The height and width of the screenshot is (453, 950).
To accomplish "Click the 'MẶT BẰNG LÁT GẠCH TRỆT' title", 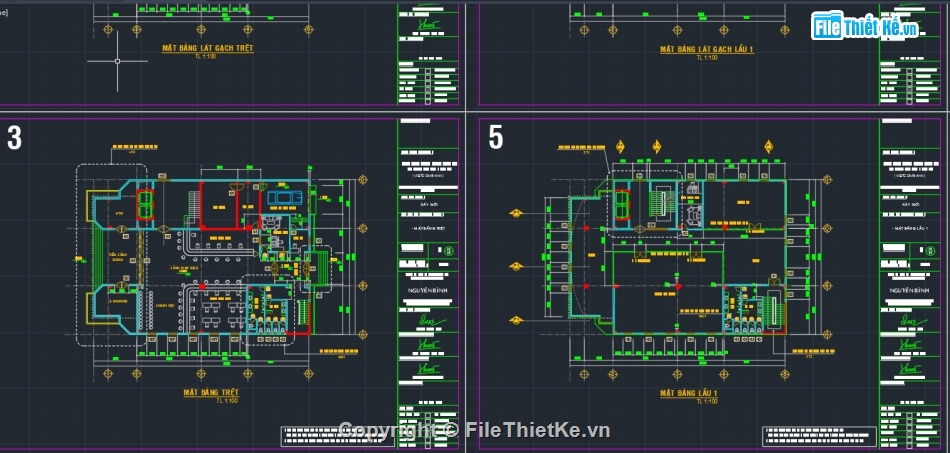I will [207, 48].
